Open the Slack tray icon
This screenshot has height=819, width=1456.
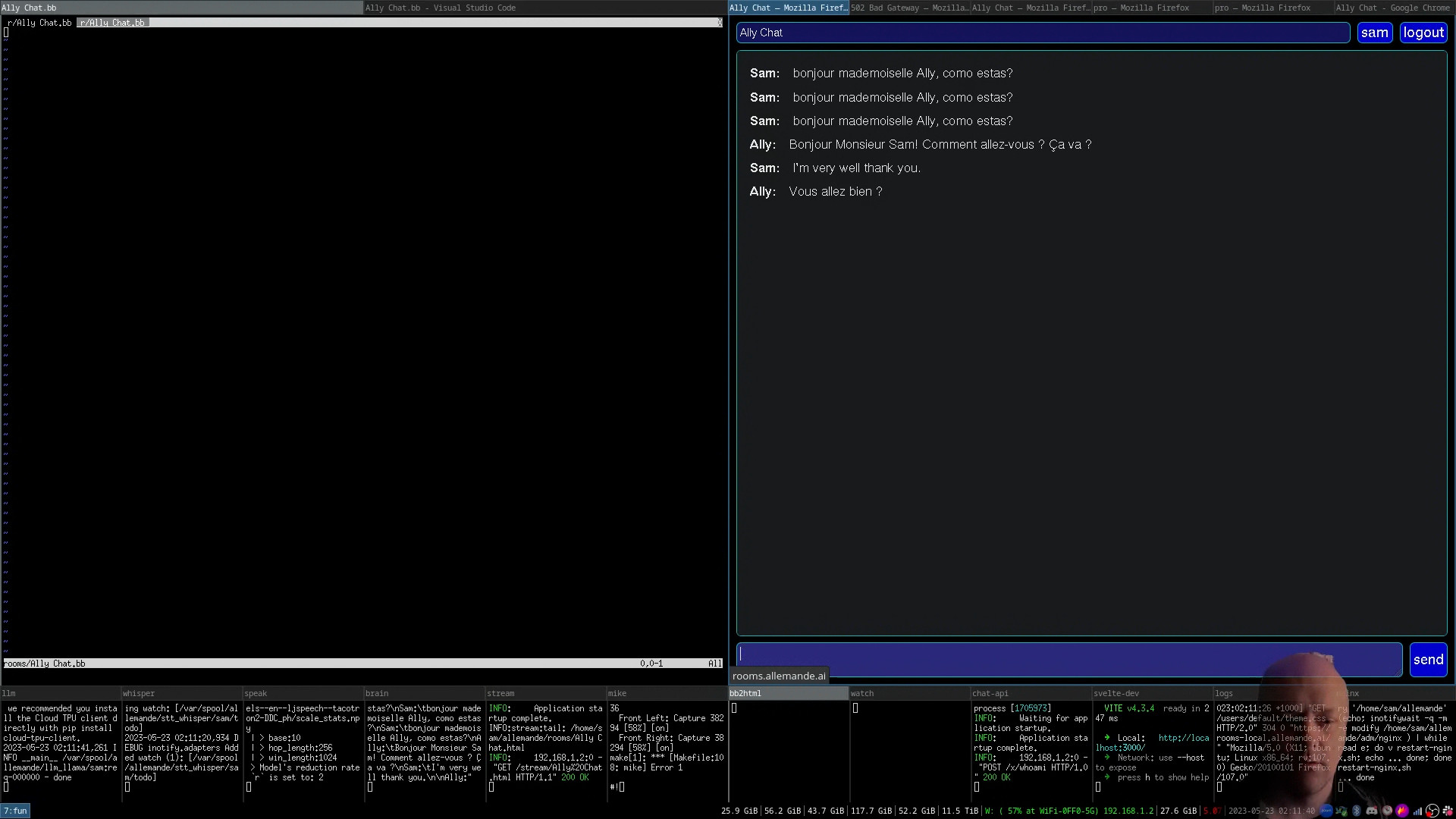coord(1448,811)
